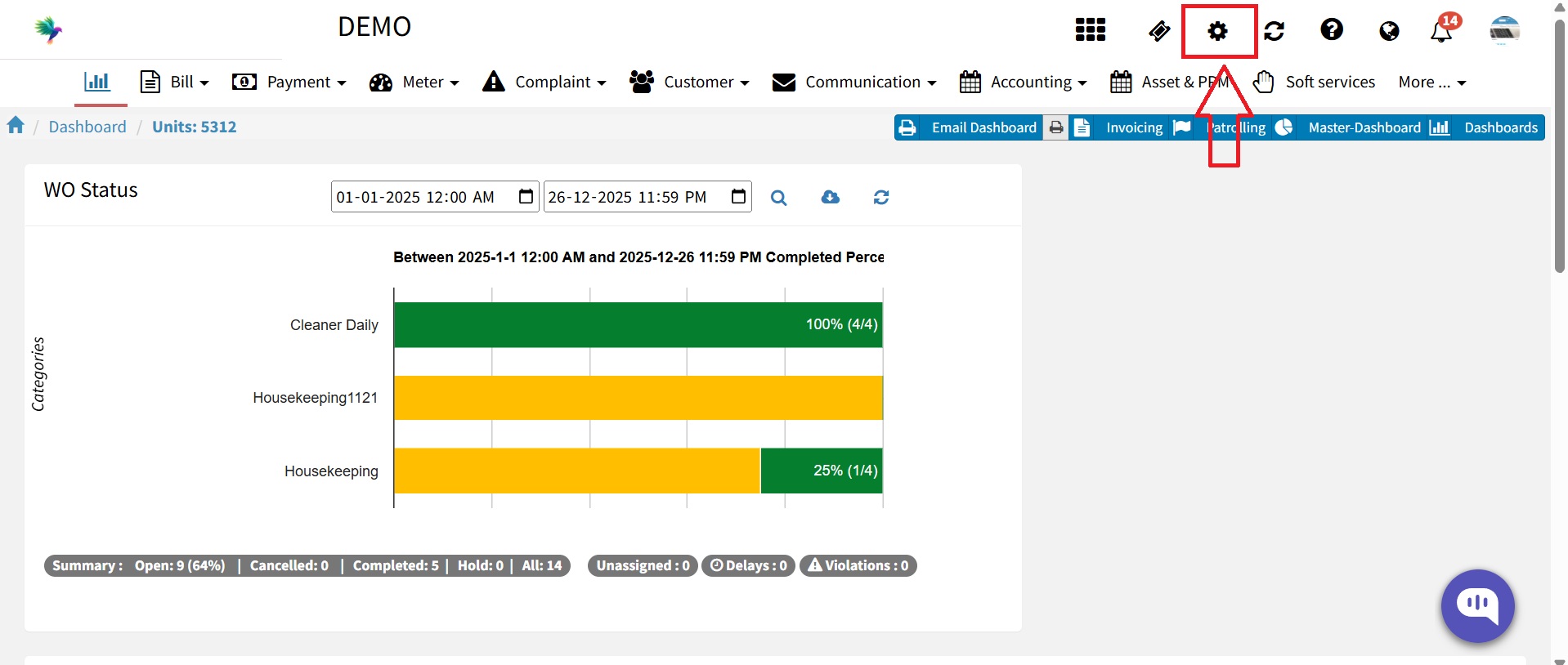1568x665 pixels.
Task: Open calendar picker for the start date
Action: [x=526, y=197]
